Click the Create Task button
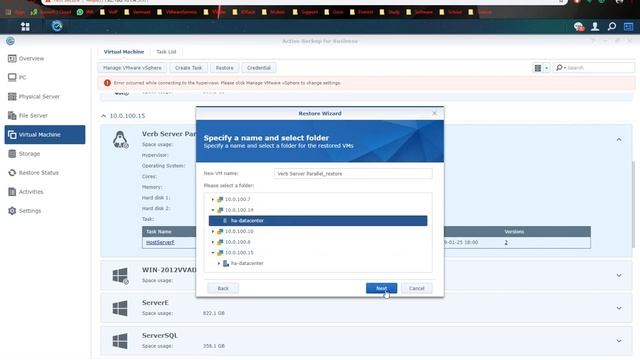The image size is (640, 360). [x=189, y=68]
